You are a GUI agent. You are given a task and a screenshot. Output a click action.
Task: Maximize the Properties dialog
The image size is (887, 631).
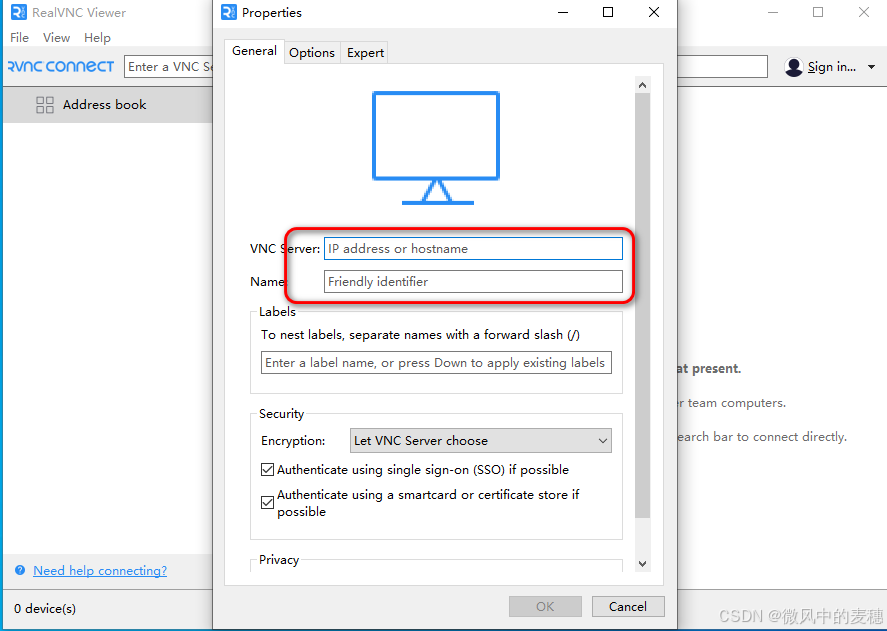[x=608, y=12]
